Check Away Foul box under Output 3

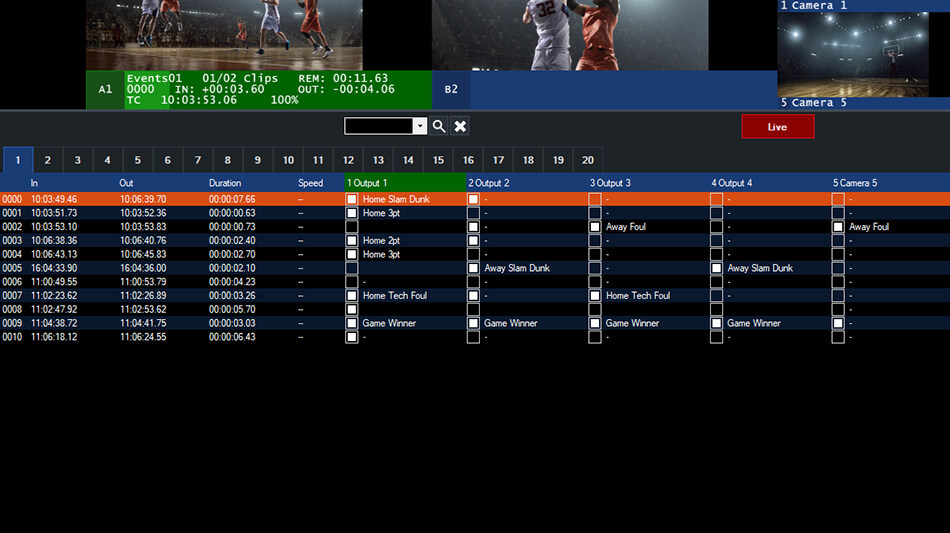pos(595,227)
